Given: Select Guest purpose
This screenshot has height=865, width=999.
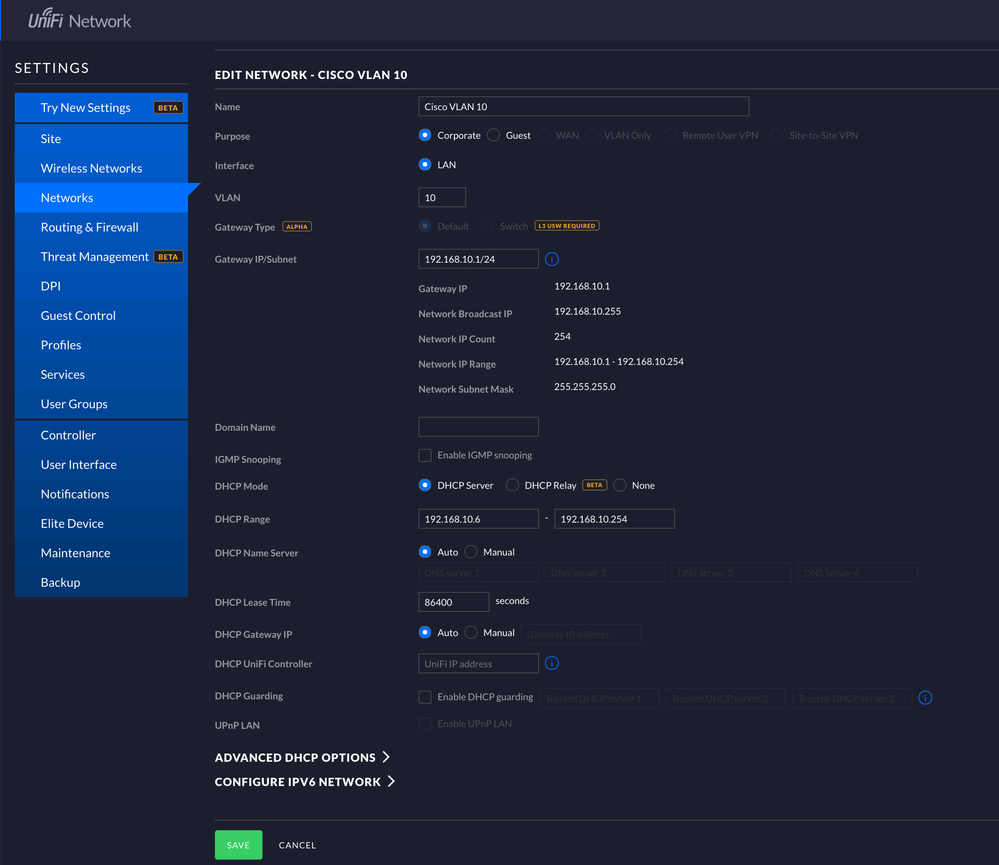Looking at the screenshot, I should pos(493,135).
